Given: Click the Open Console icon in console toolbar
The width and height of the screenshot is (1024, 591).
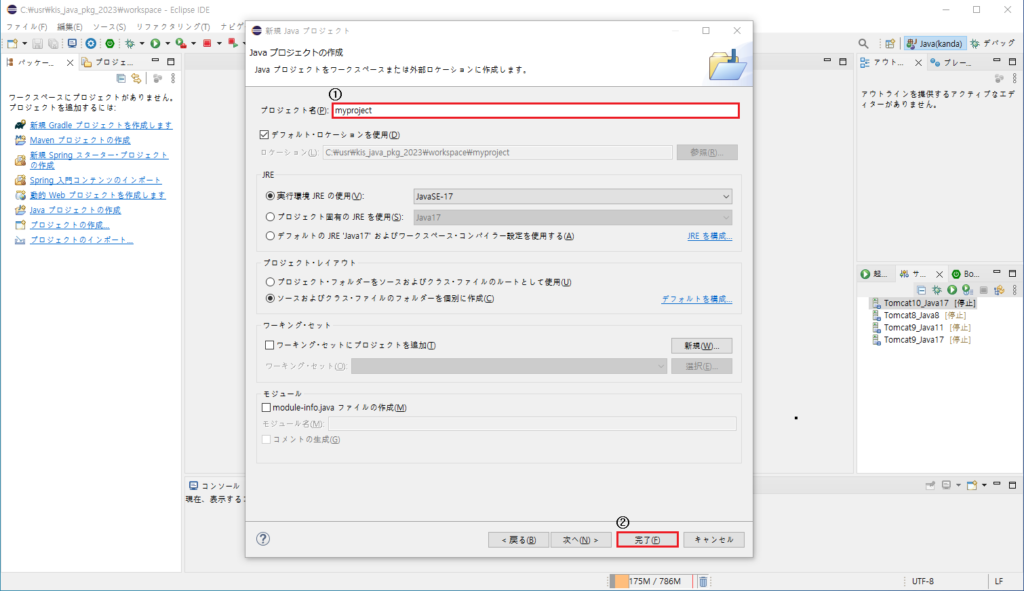Looking at the screenshot, I should tap(972, 485).
